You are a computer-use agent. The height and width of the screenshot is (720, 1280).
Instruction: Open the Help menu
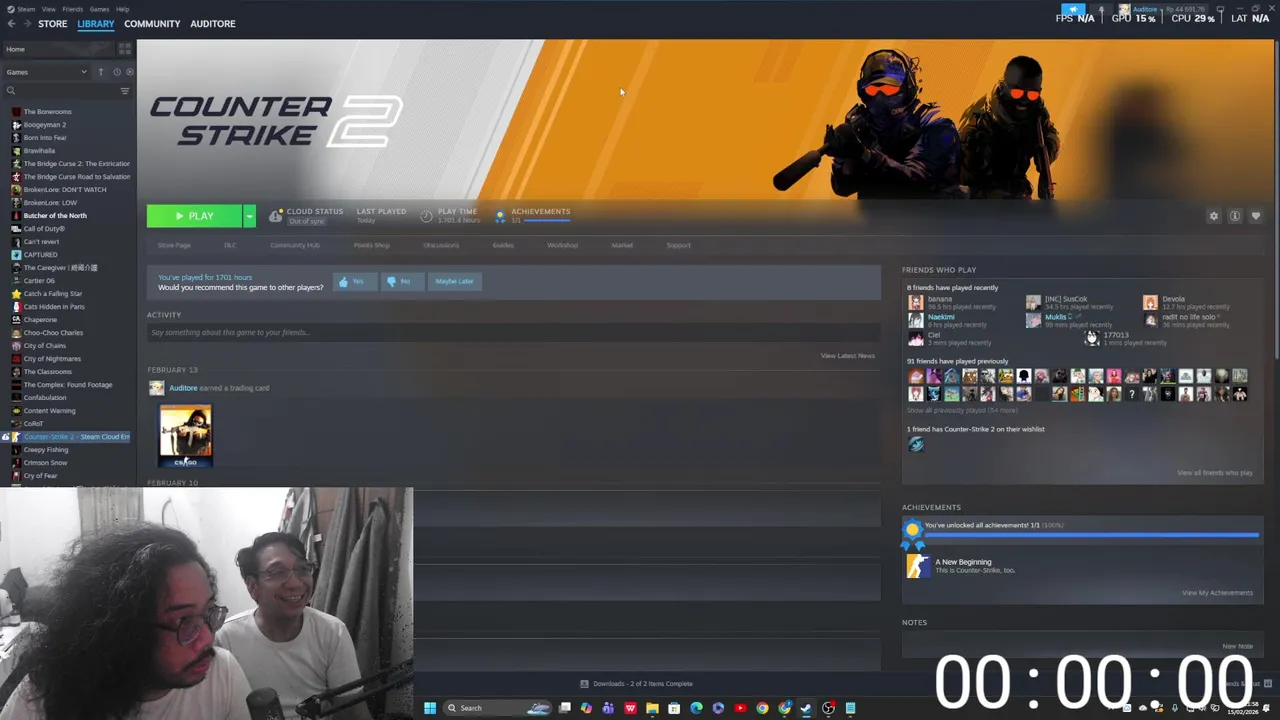pyautogui.click(x=122, y=9)
